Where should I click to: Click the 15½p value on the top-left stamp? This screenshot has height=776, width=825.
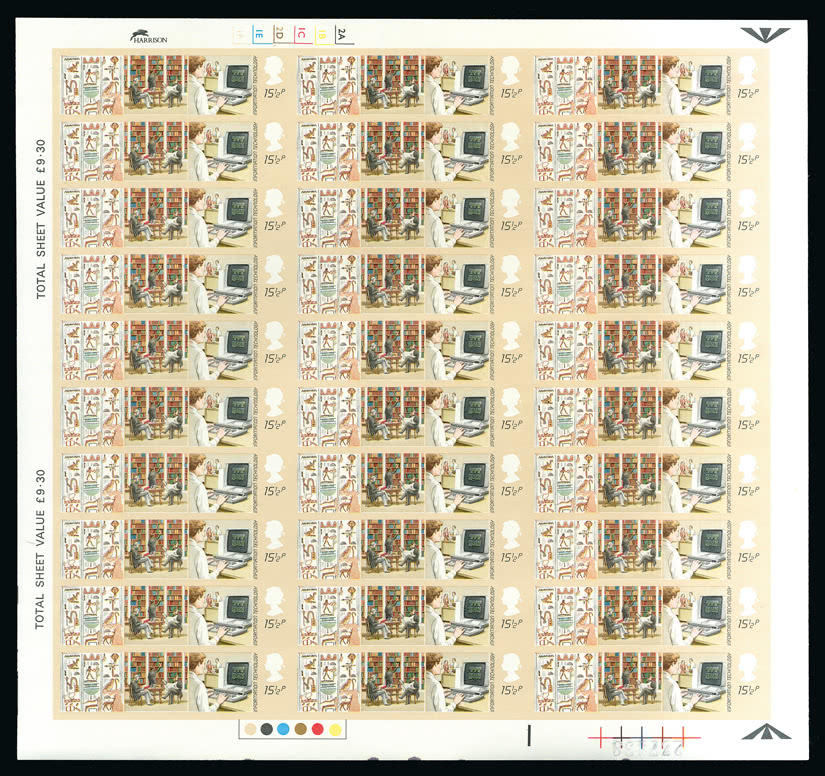(274, 93)
